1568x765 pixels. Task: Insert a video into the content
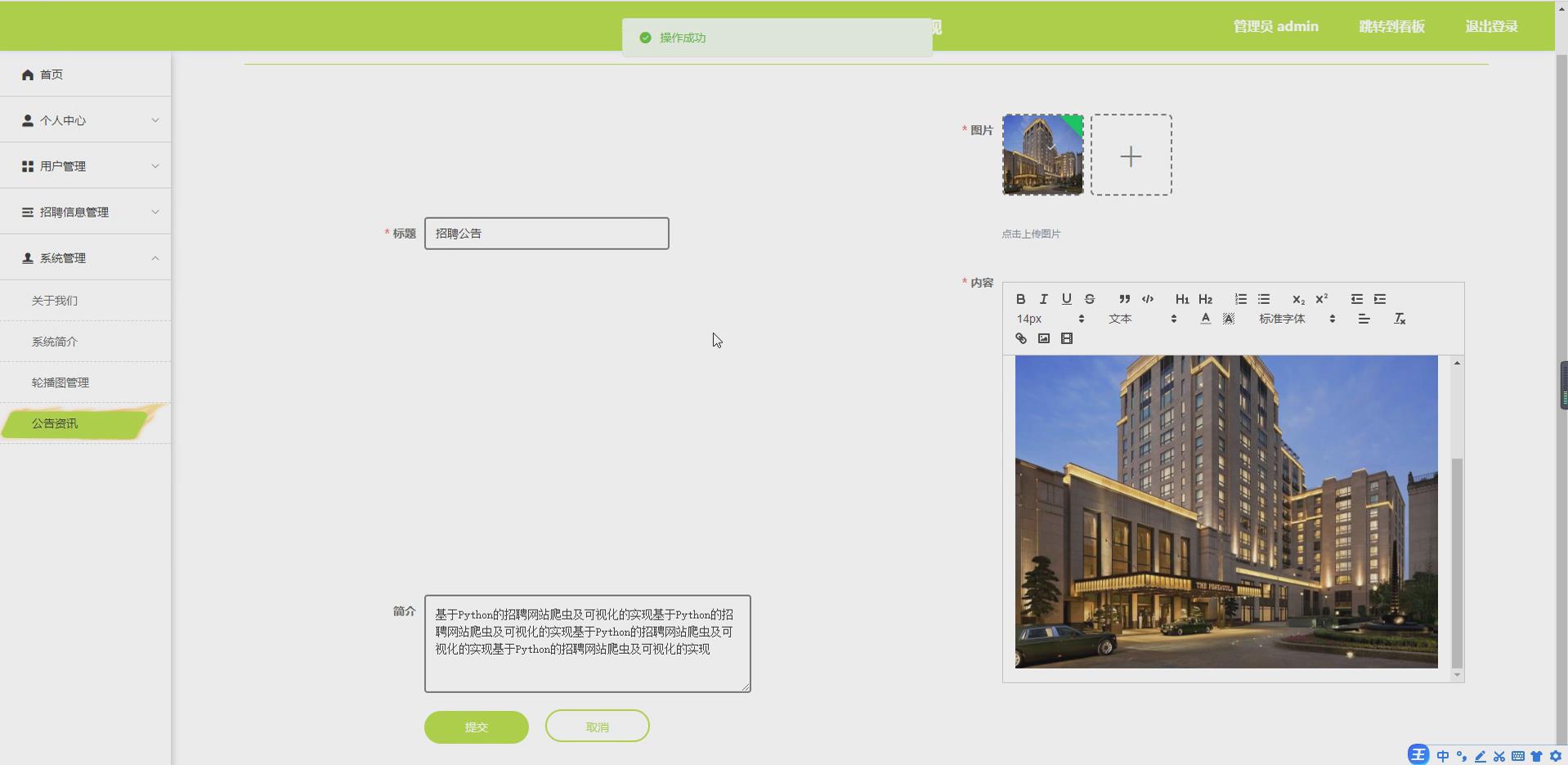tap(1066, 338)
